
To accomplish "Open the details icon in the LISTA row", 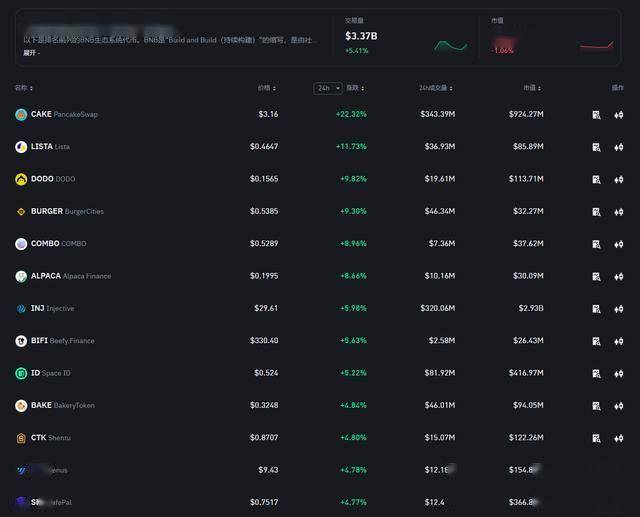I will 596,147.
